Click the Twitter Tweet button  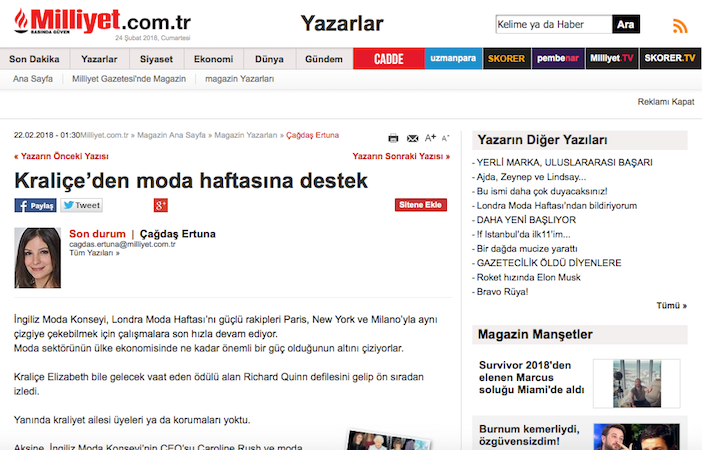(x=81, y=205)
